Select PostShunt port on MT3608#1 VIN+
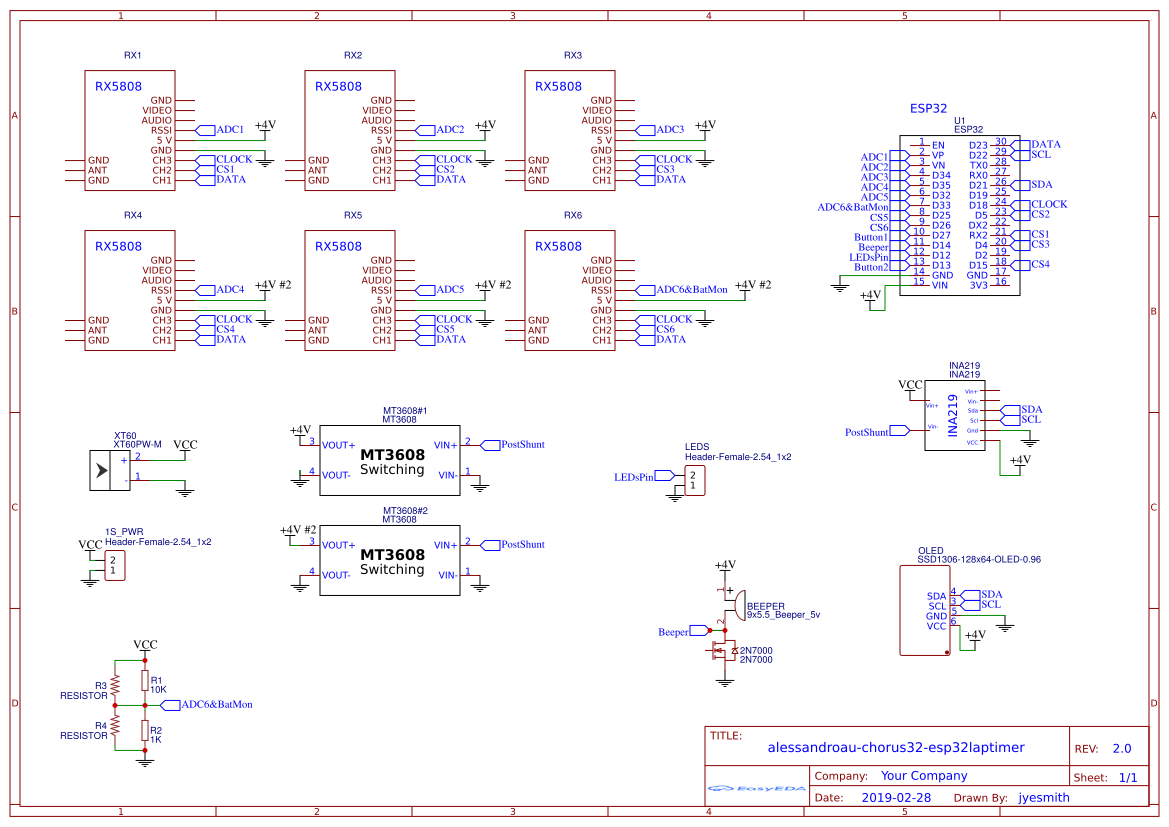 click(x=513, y=444)
